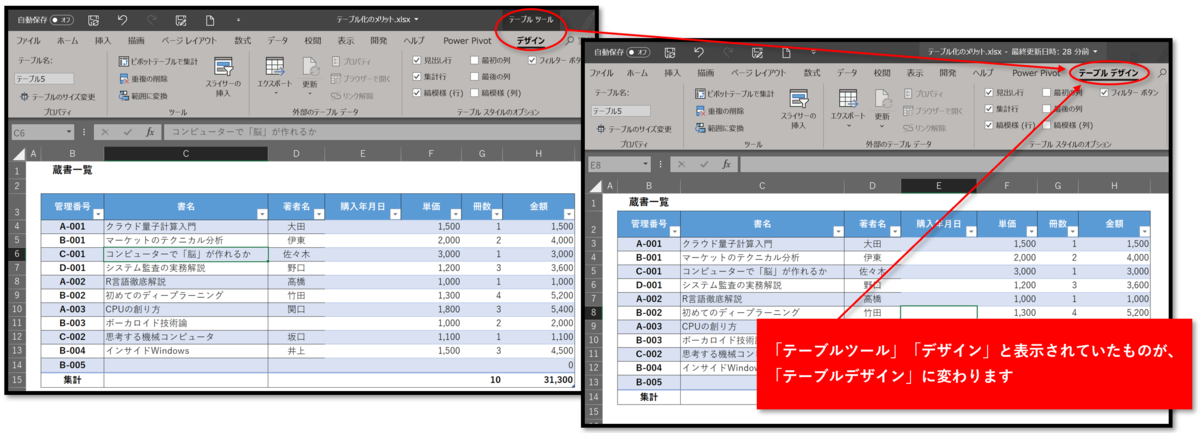This screenshot has width=1200, height=433.
Task: Click 範囲に変換 in left window ribbon
Action: coord(143,96)
